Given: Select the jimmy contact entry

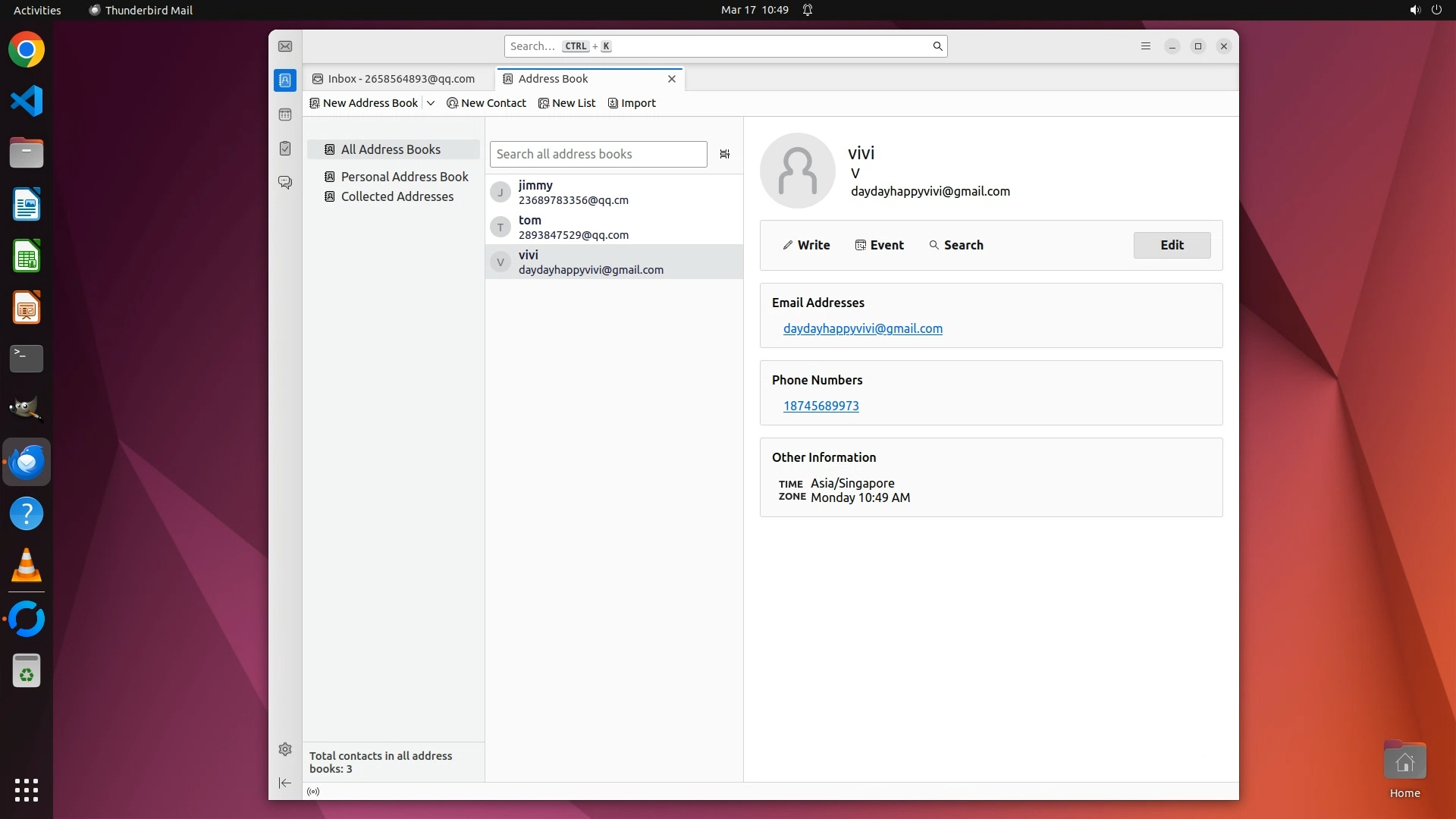Looking at the screenshot, I should coord(613,192).
